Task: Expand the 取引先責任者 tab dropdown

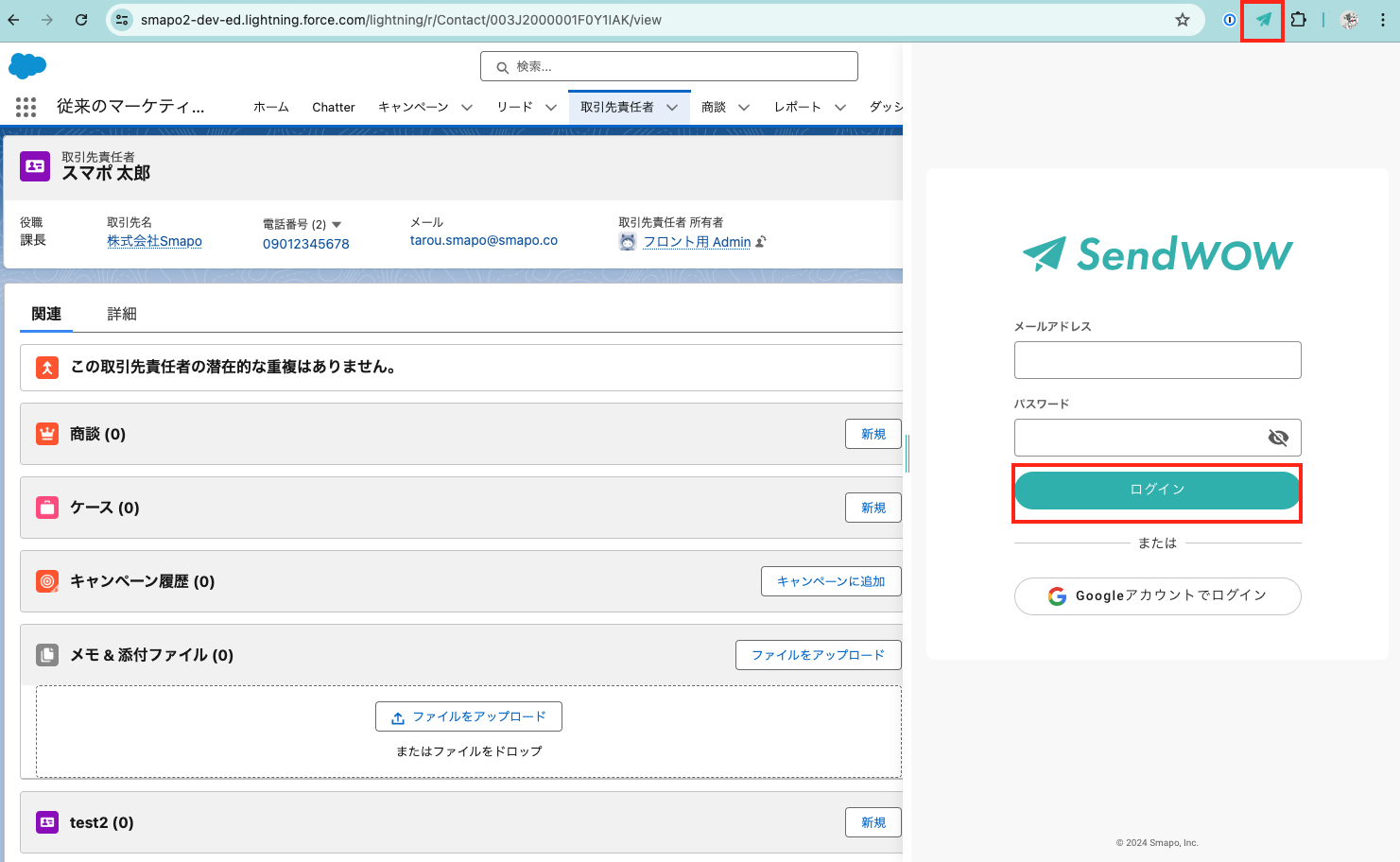Action: [x=672, y=108]
